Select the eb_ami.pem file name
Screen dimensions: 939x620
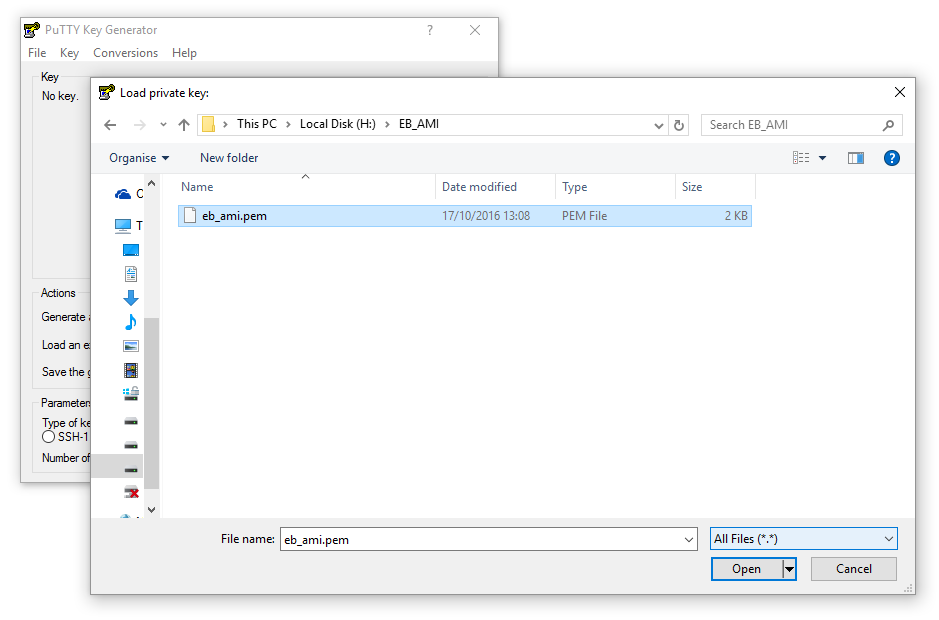234,216
